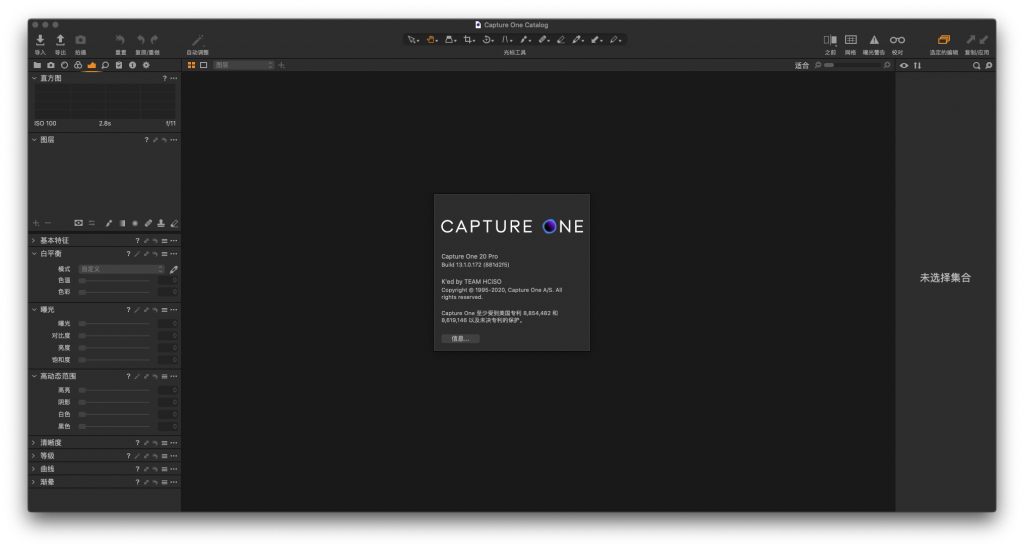The image size is (1024, 549).
Task: Switch viewer to multi-view grid mode
Action: coord(191,65)
